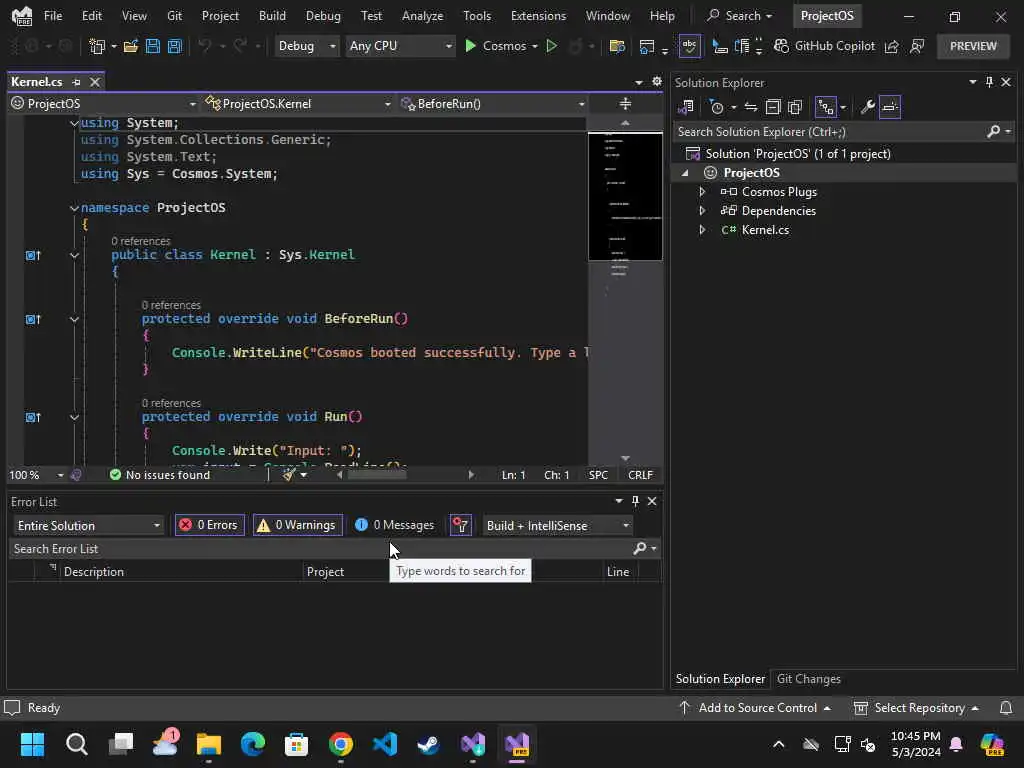Toggle the 0 Errors filter
This screenshot has height=768, width=1024.
click(210, 525)
